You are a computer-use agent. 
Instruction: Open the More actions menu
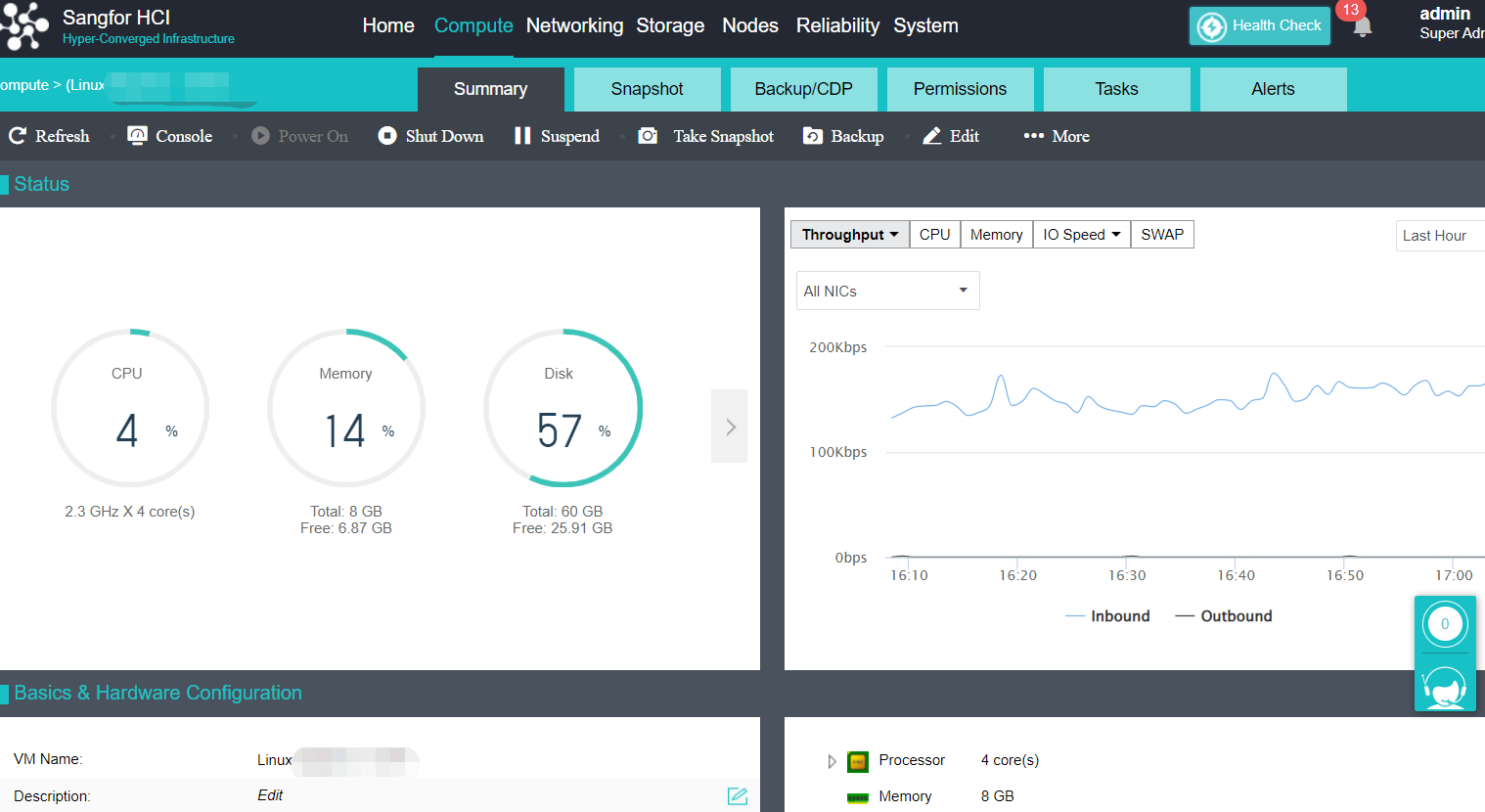click(1057, 136)
